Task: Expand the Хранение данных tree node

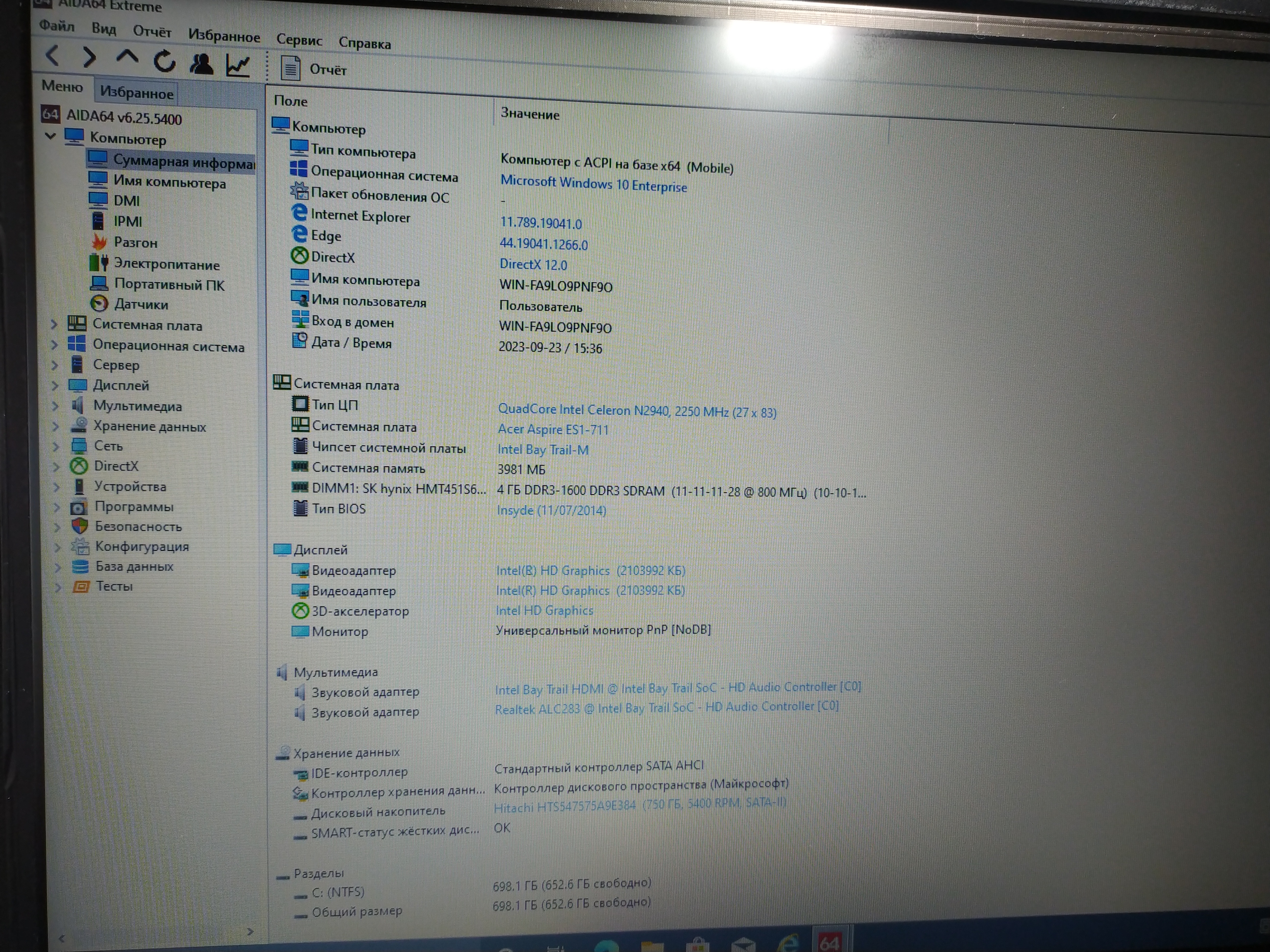Action: [x=56, y=427]
